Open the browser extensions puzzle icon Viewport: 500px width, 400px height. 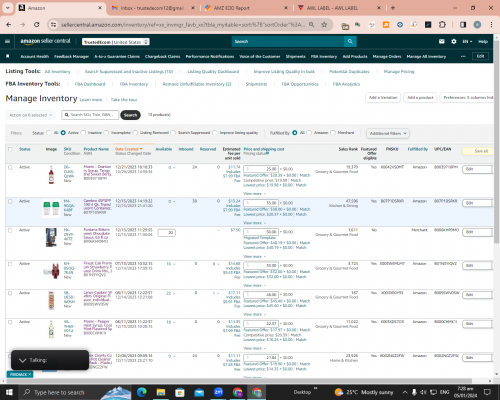coord(442,25)
